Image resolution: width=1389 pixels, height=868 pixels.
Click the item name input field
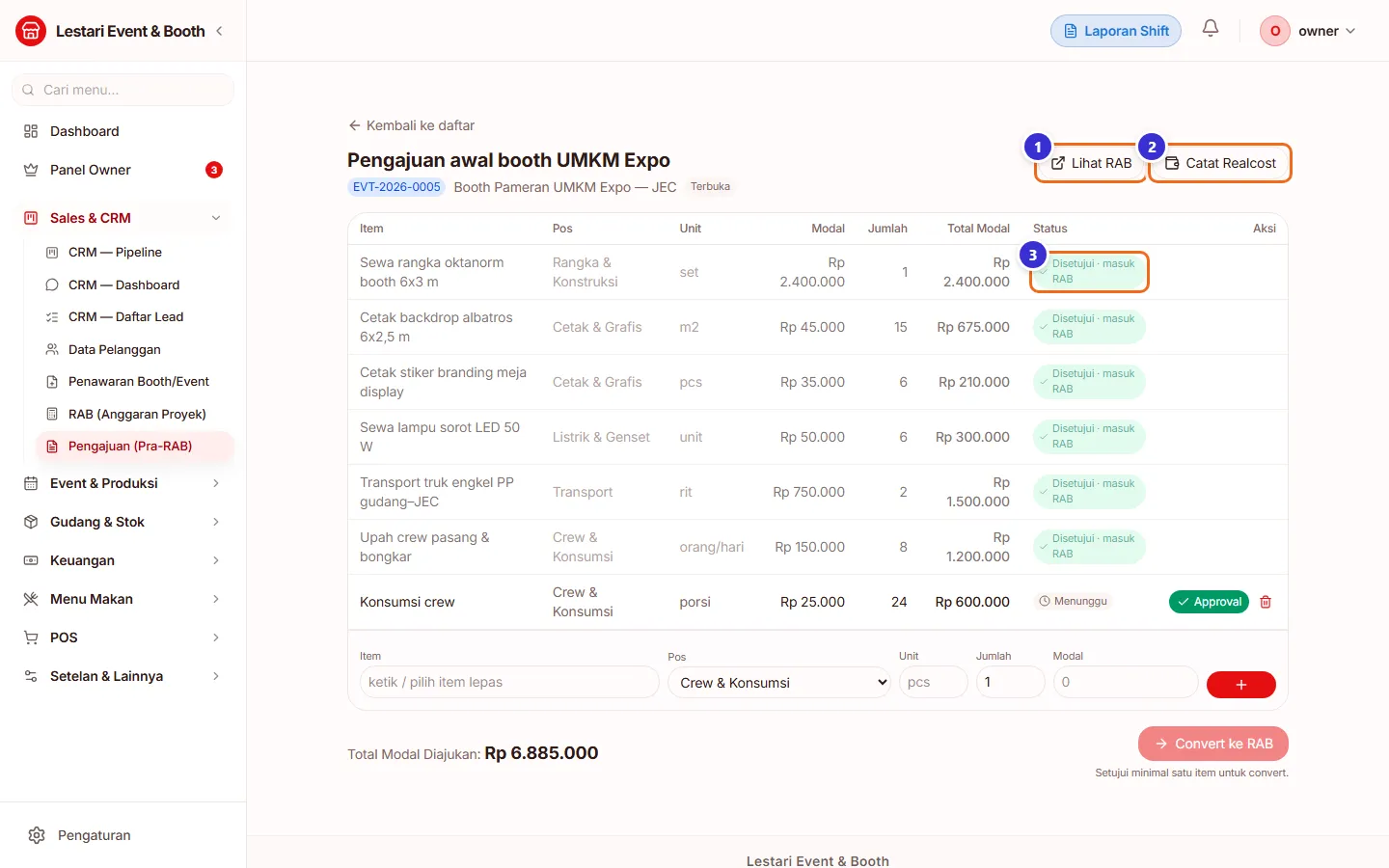pos(509,682)
